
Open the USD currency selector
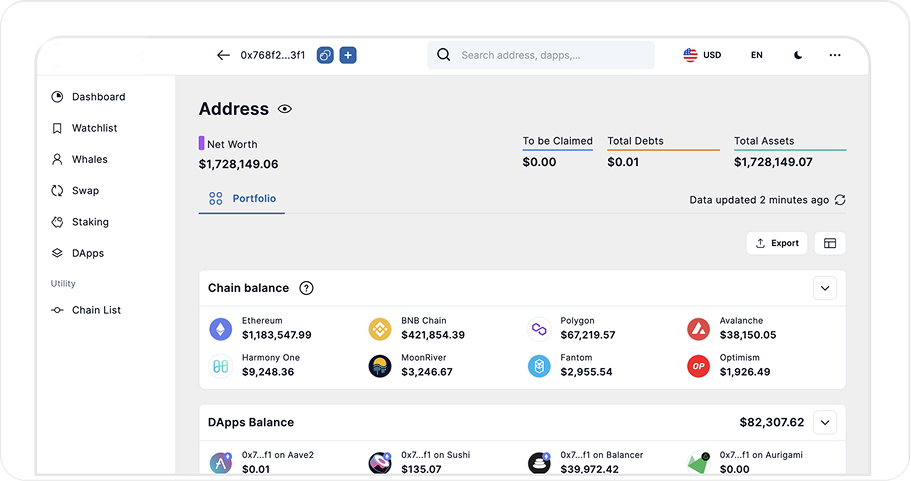tap(702, 55)
